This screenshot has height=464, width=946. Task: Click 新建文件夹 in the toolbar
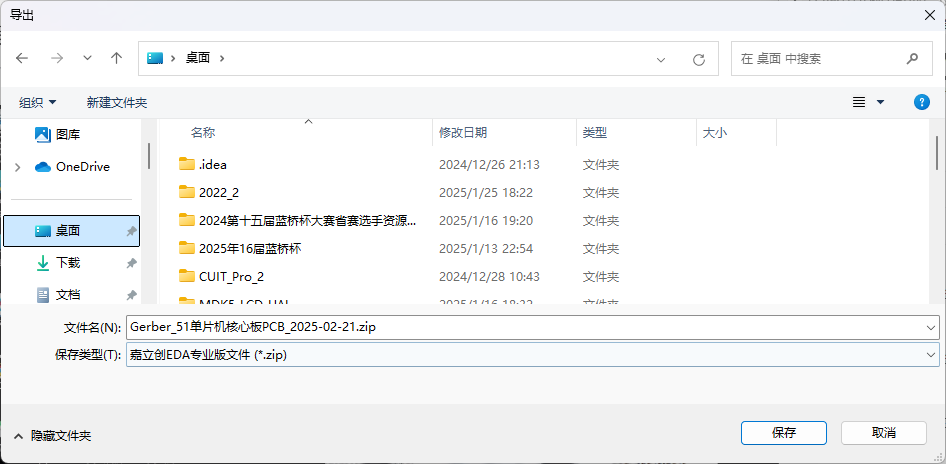pyautogui.click(x=116, y=102)
